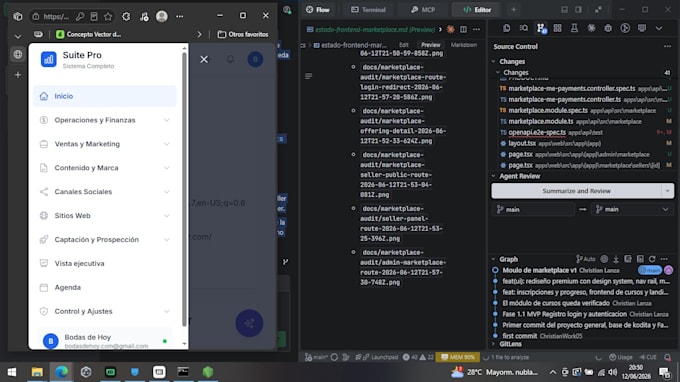Fetch commits using Graph download icon
This screenshot has width=680, height=382.
pos(616,259)
